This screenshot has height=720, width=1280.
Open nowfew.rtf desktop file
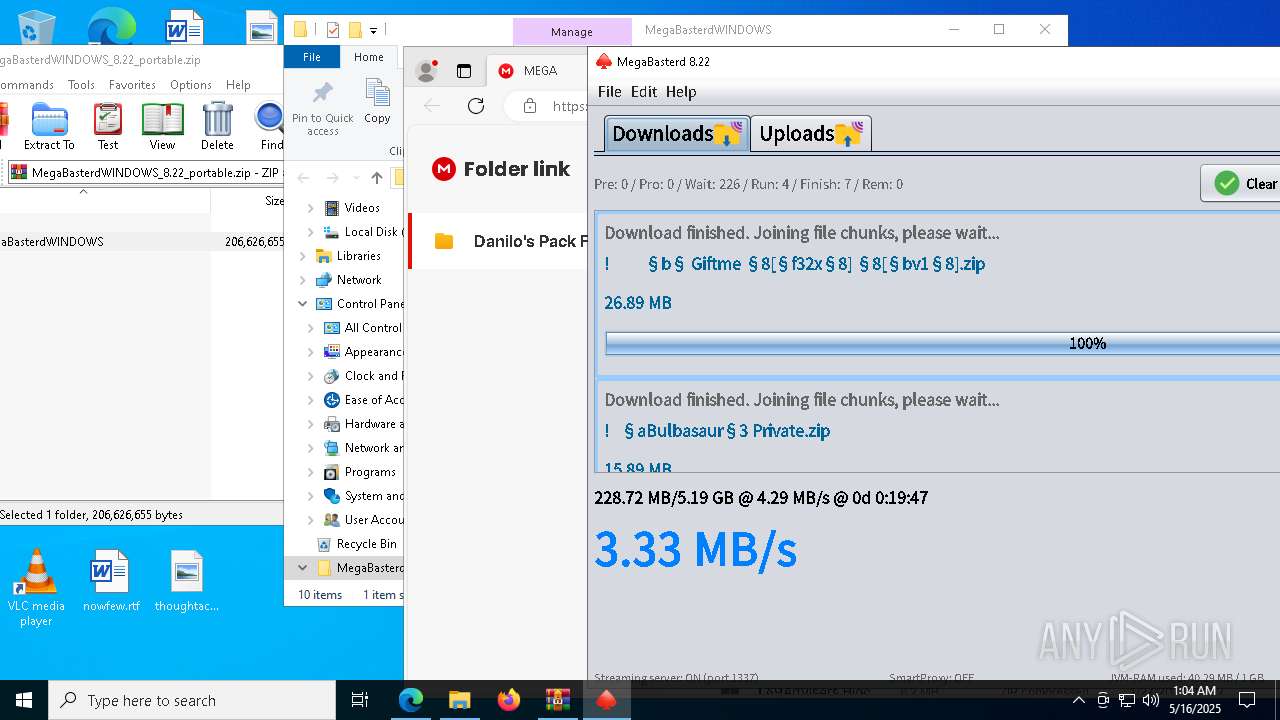click(x=111, y=581)
